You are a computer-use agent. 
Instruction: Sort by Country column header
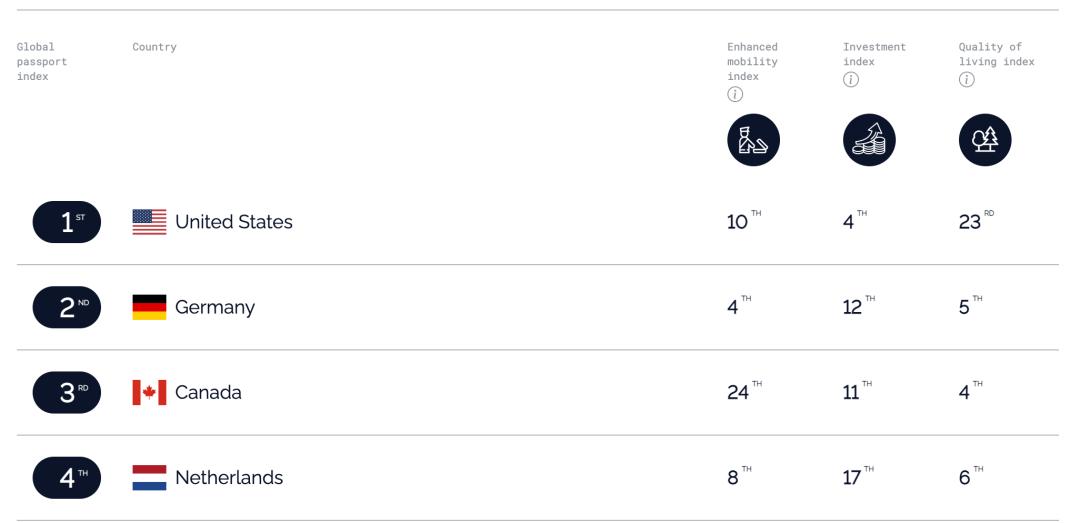click(x=154, y=47)
